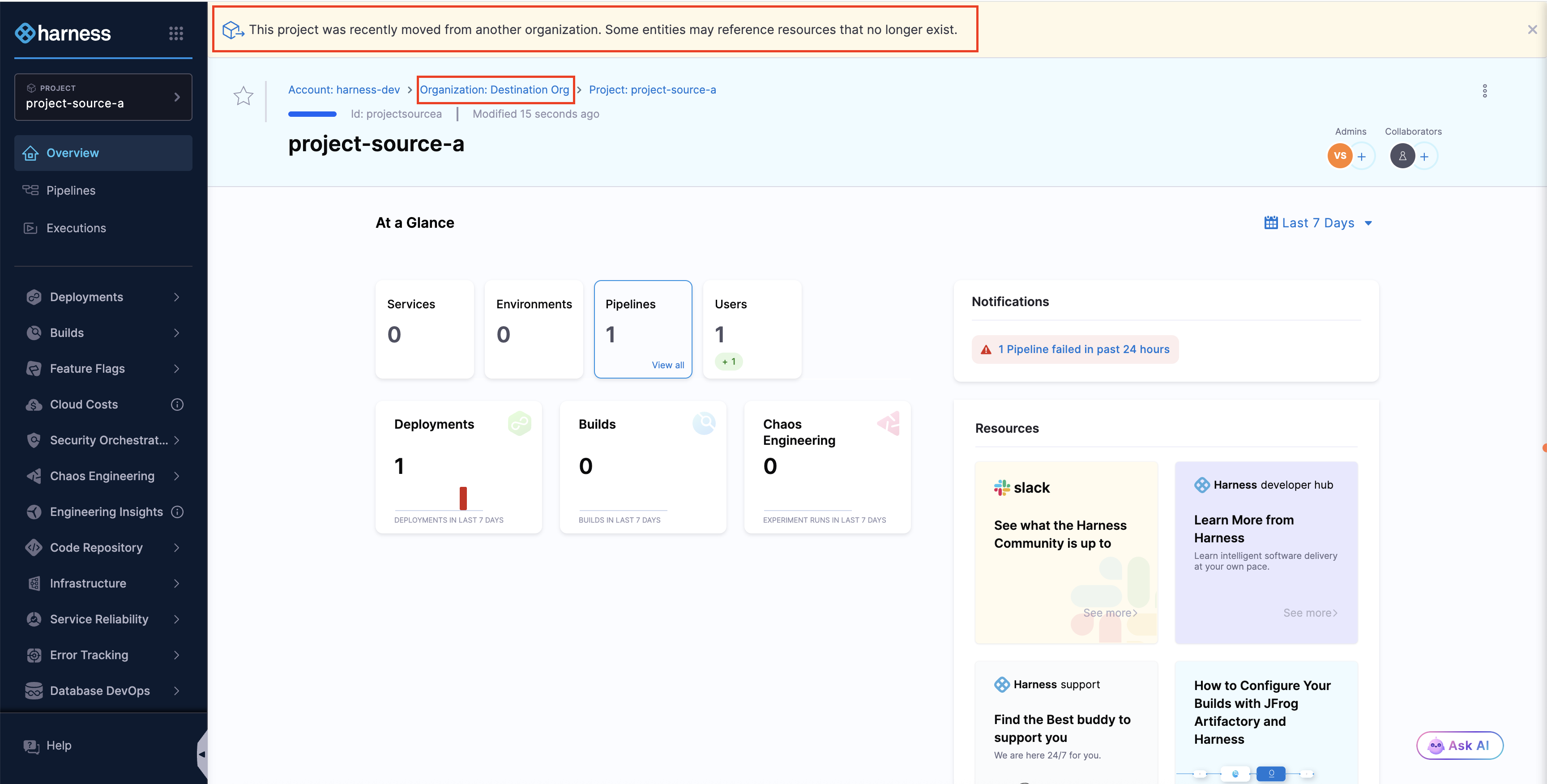Click Organization: Destination Org breadcrumb
The width and height of the screenshot is (1547, 784).
(494, 89)
